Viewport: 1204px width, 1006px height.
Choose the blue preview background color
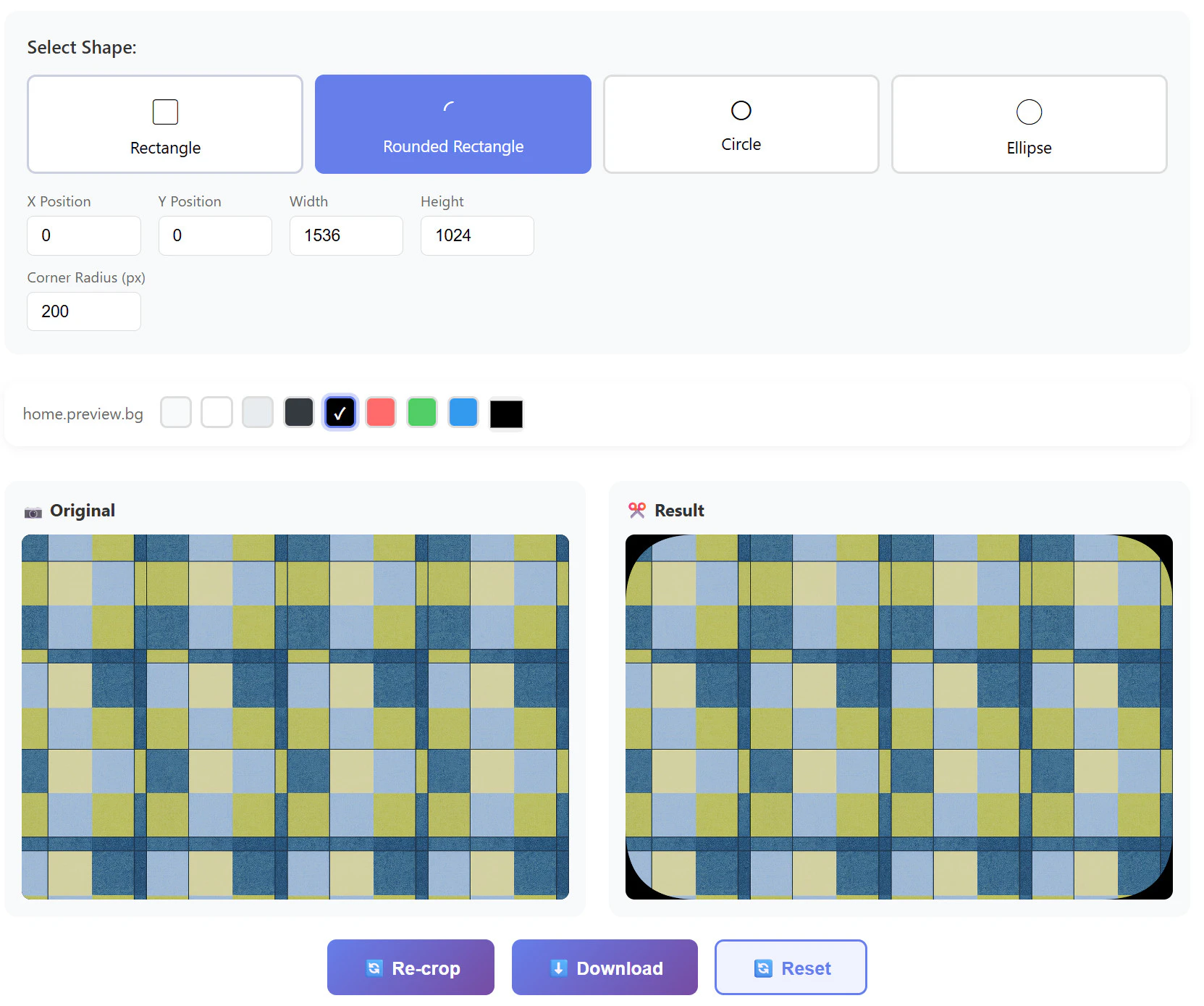[x=463, y=412]
